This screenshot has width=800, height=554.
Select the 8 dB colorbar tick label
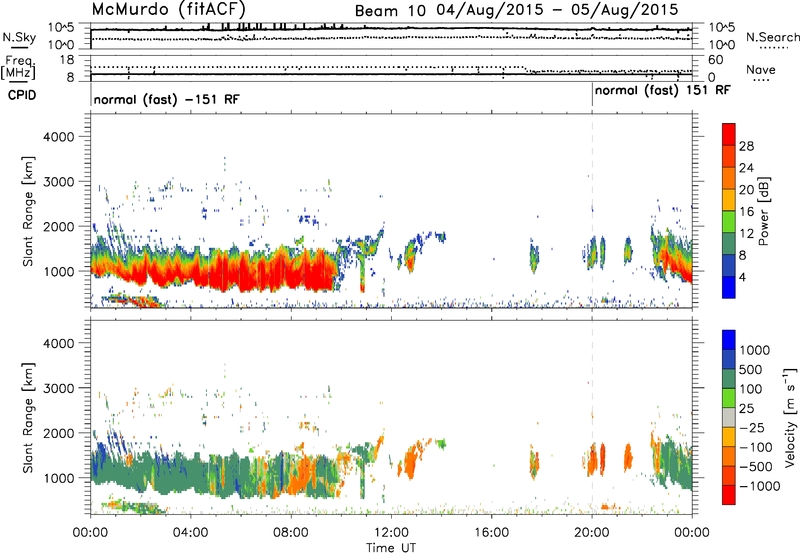[742, 255]
